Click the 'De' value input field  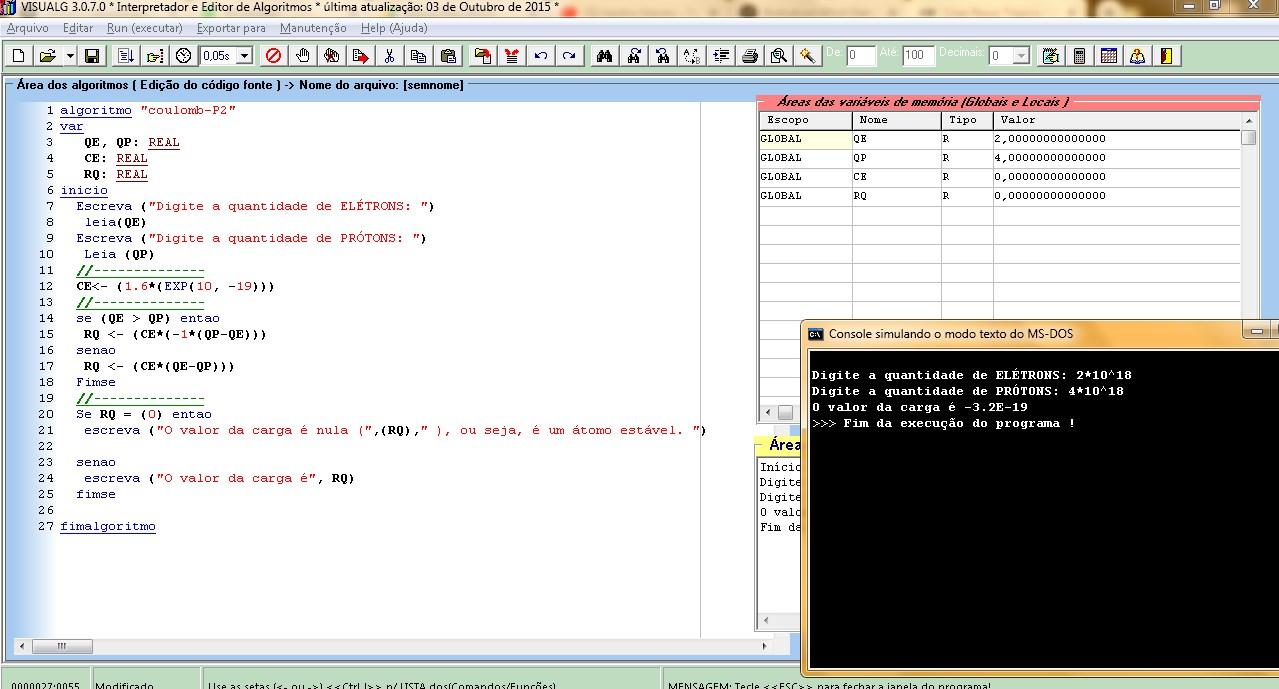861,56
